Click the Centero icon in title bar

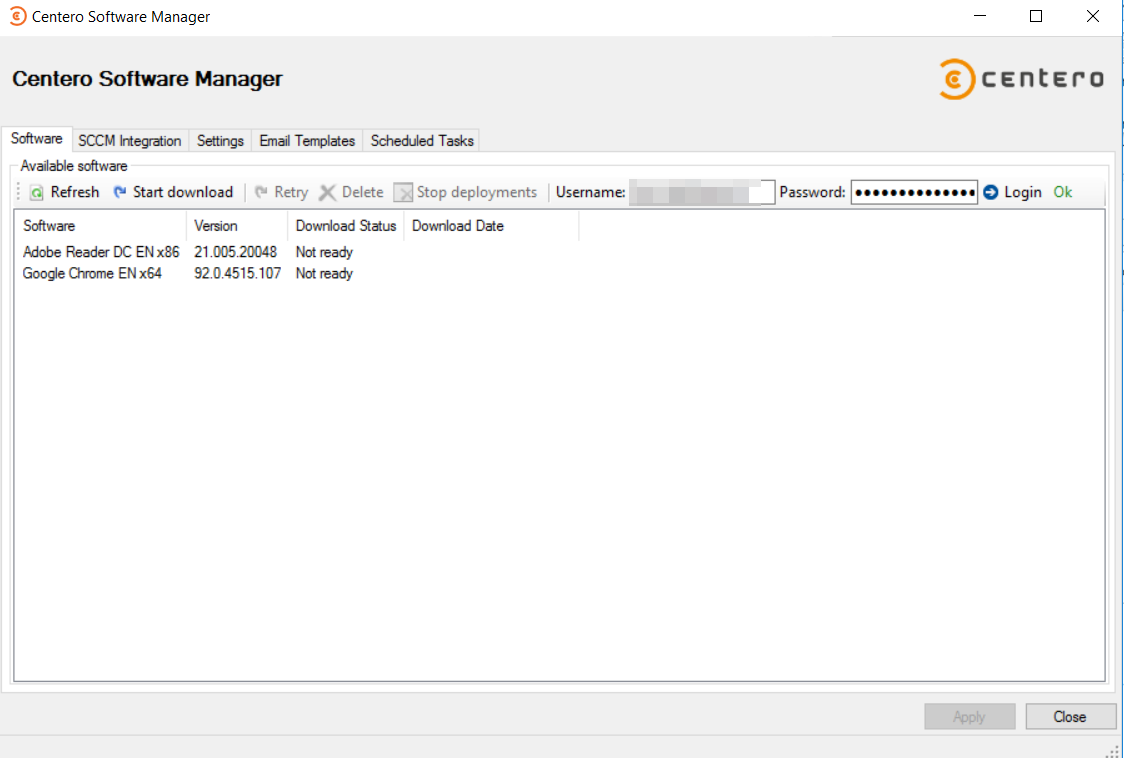pos(18,16)
